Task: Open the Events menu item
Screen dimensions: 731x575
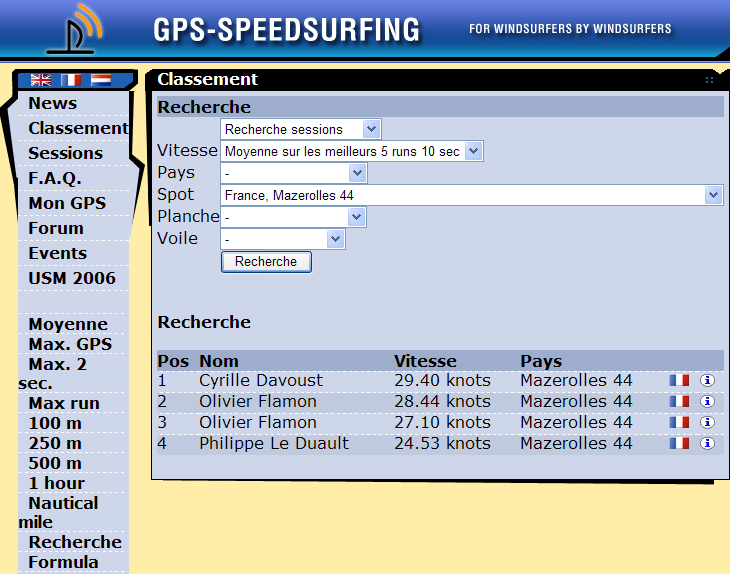Action: point(58,253)
